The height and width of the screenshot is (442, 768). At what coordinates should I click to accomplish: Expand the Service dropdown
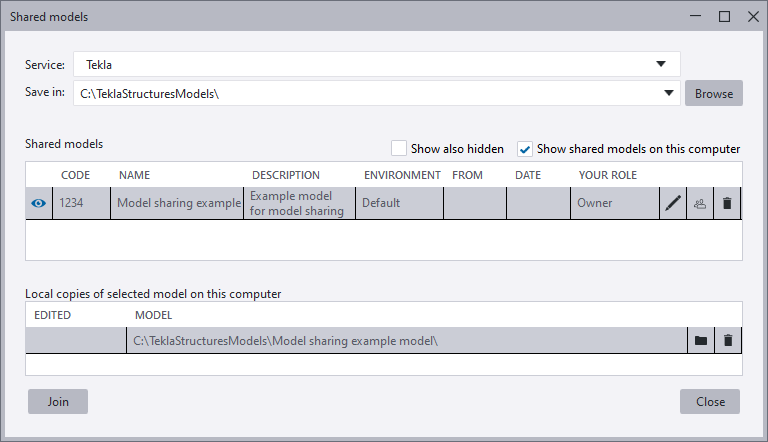point(660,64)
